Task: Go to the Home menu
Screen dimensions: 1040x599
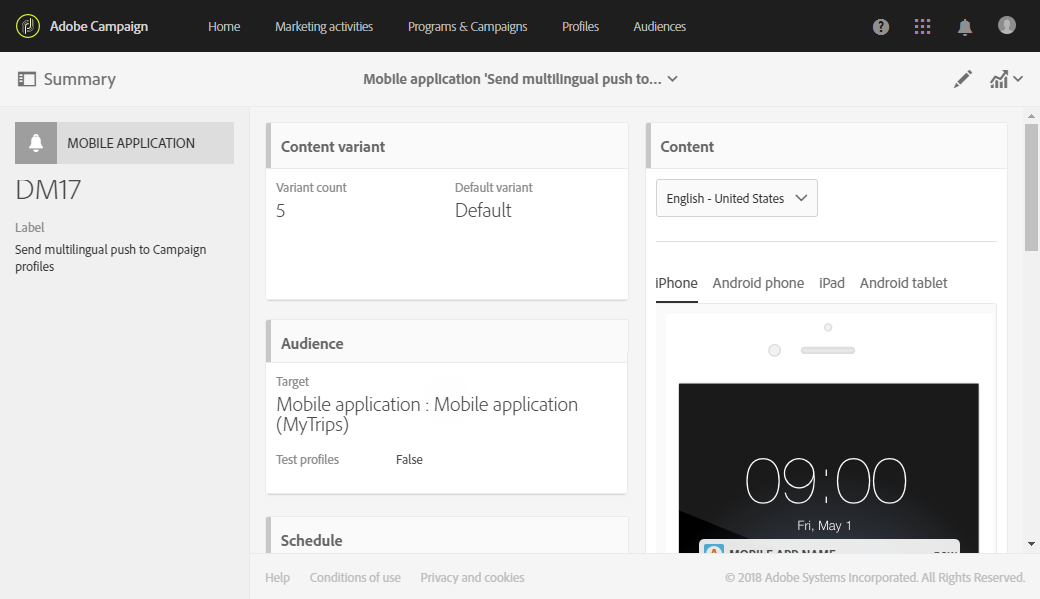Action: [224, 27]
